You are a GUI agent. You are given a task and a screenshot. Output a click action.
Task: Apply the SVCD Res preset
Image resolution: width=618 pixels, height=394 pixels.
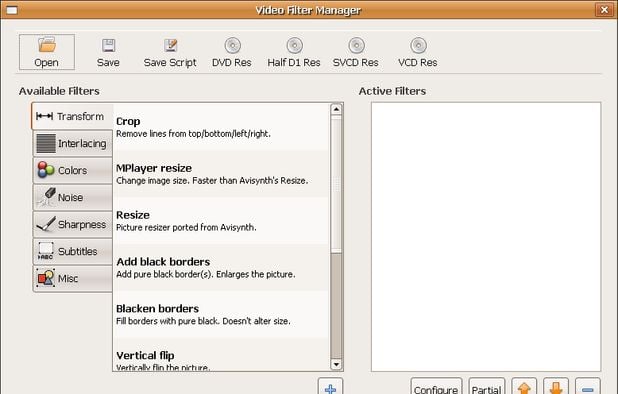(x=356, y=52)
